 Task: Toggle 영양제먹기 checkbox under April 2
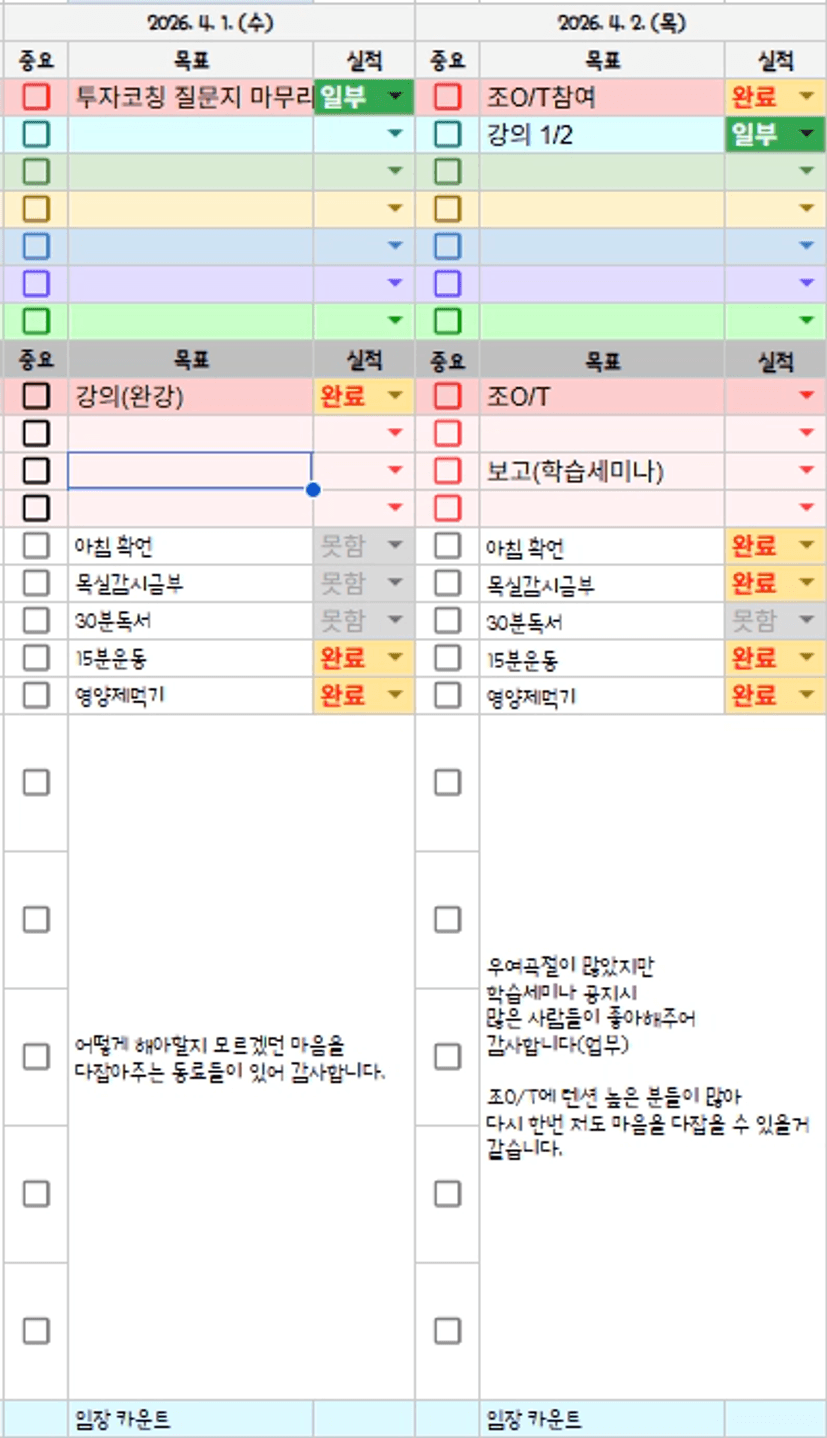(447, 695)
